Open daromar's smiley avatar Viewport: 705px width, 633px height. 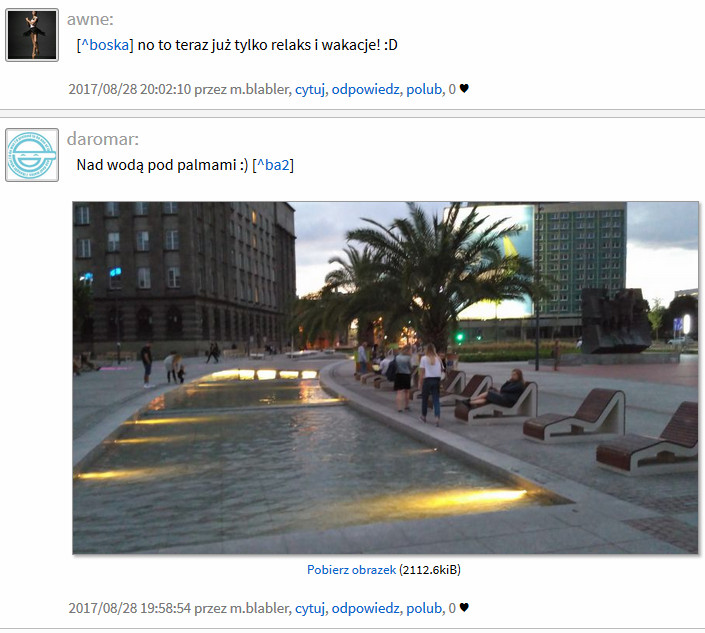32,155
